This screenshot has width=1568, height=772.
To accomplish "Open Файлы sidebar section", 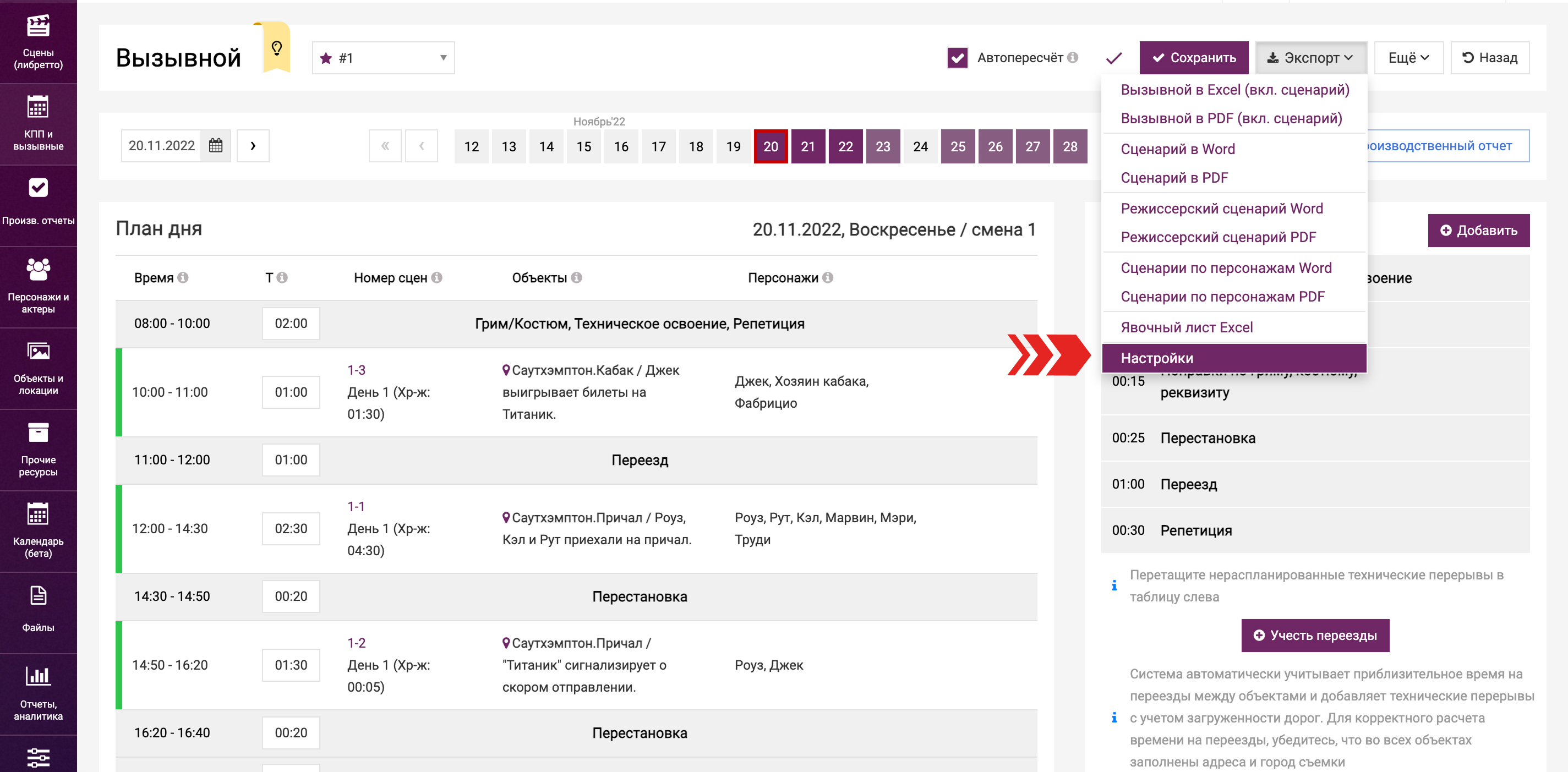I will point(39,612).
